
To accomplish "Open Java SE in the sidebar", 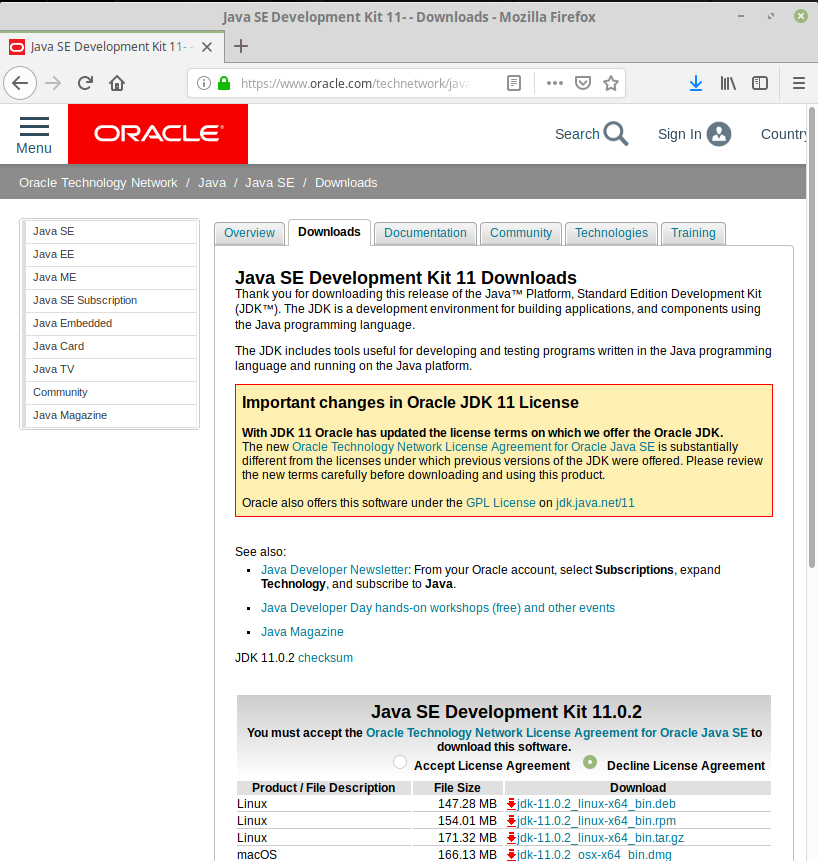I will 110,232.
